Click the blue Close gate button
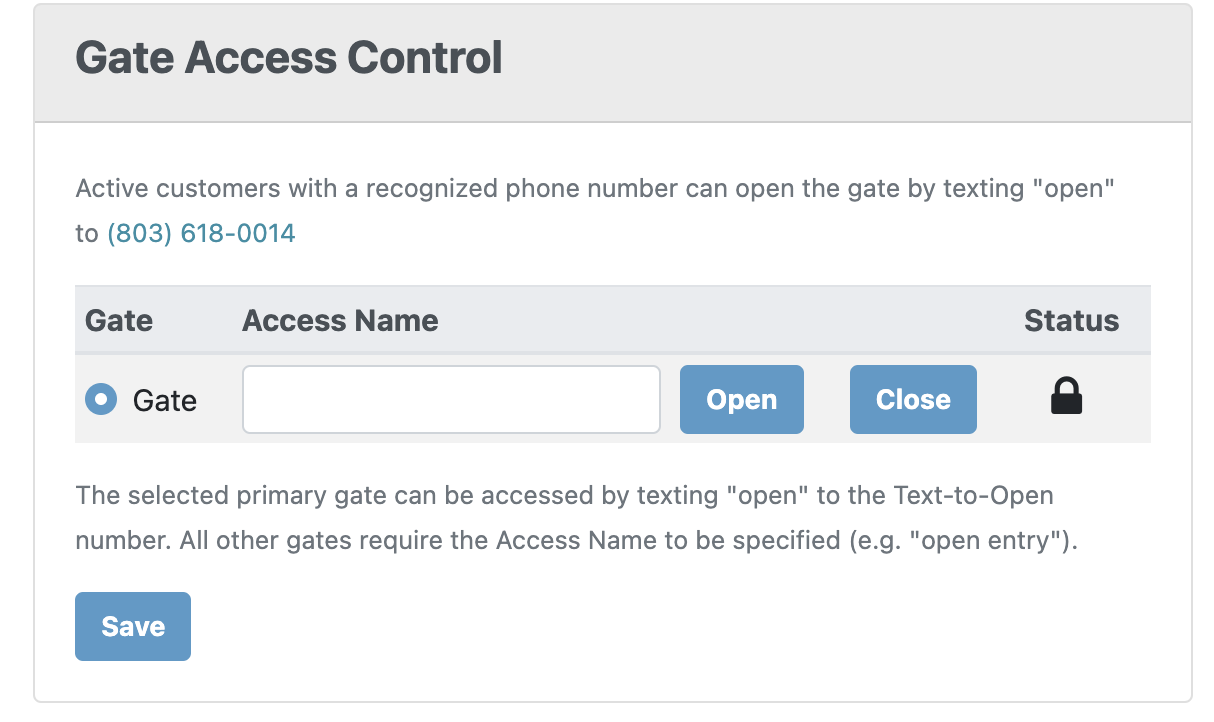The height and width of the screenshot is (722, 1214). [x=913, y=399]
